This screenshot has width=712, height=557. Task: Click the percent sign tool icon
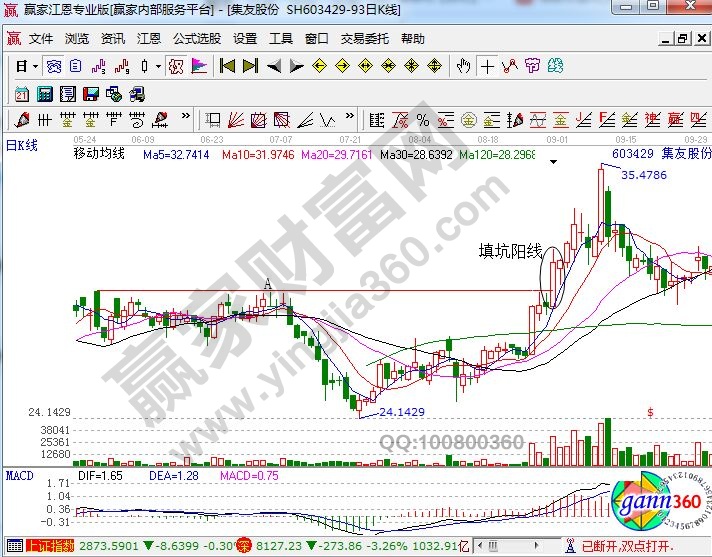pos(423,120)
